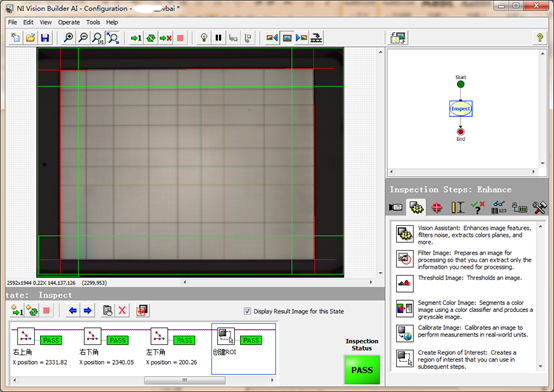Open the Tools menu
Viewport: 554px width, 392px height.
coord(93,22)
